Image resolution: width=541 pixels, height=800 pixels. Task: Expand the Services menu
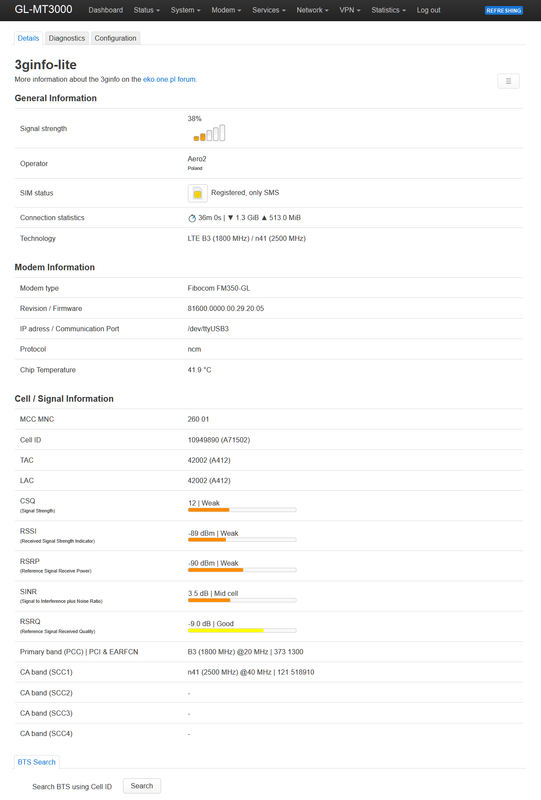coord(269,10)
